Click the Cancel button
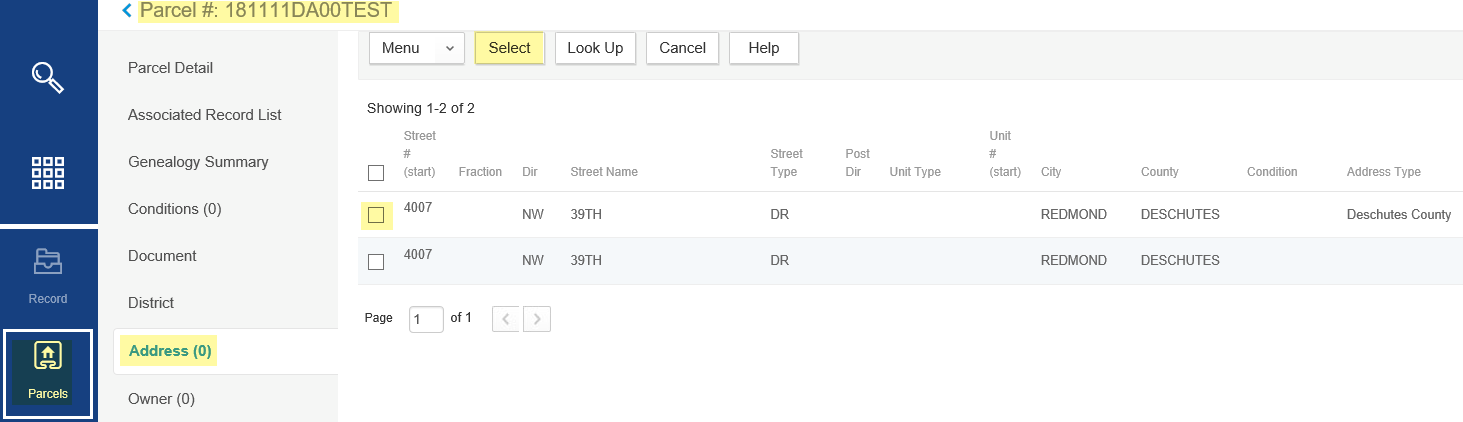1463x422 pixels. [x=682, y=48]
